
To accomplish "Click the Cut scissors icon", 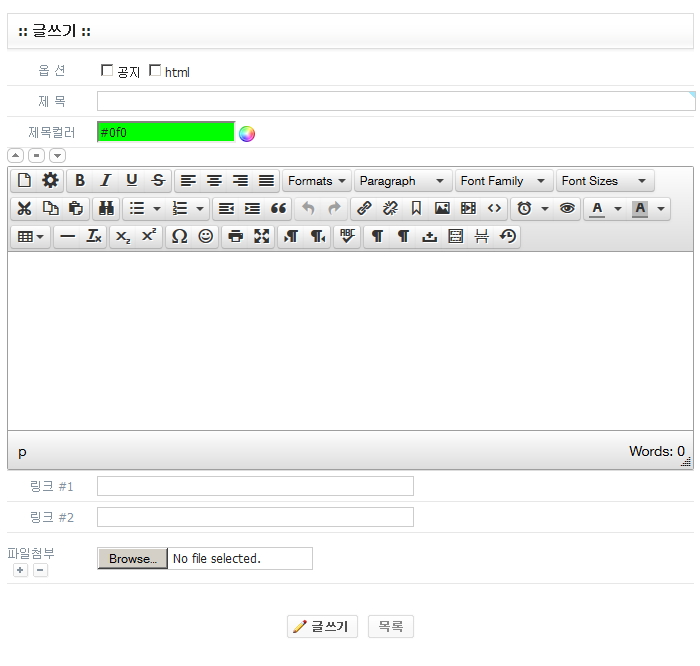I will [24, 208].
